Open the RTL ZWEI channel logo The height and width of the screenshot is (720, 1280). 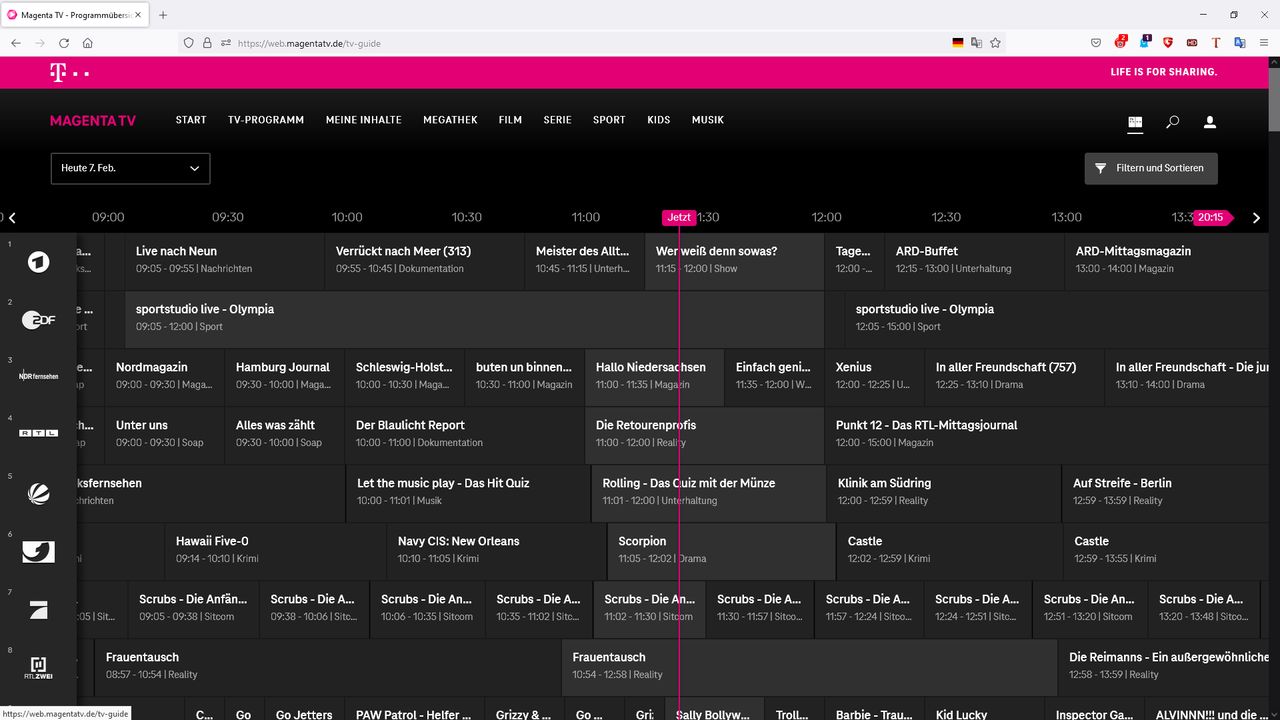(x=38, y=668)
